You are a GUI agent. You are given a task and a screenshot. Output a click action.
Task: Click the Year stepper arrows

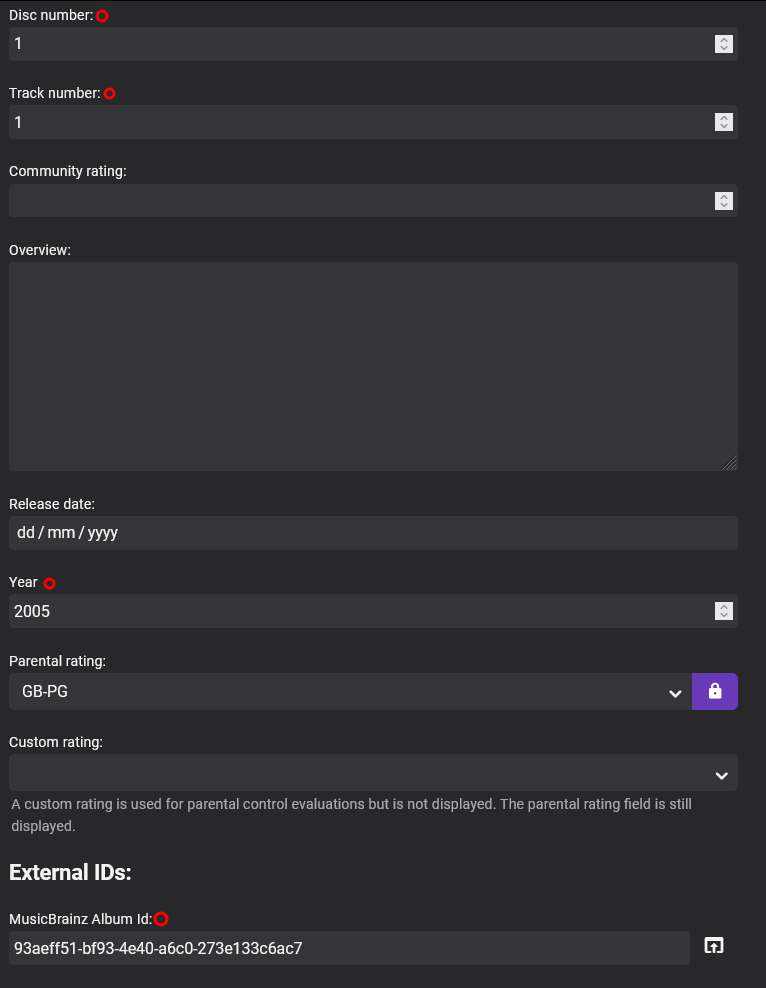[724, 611]
